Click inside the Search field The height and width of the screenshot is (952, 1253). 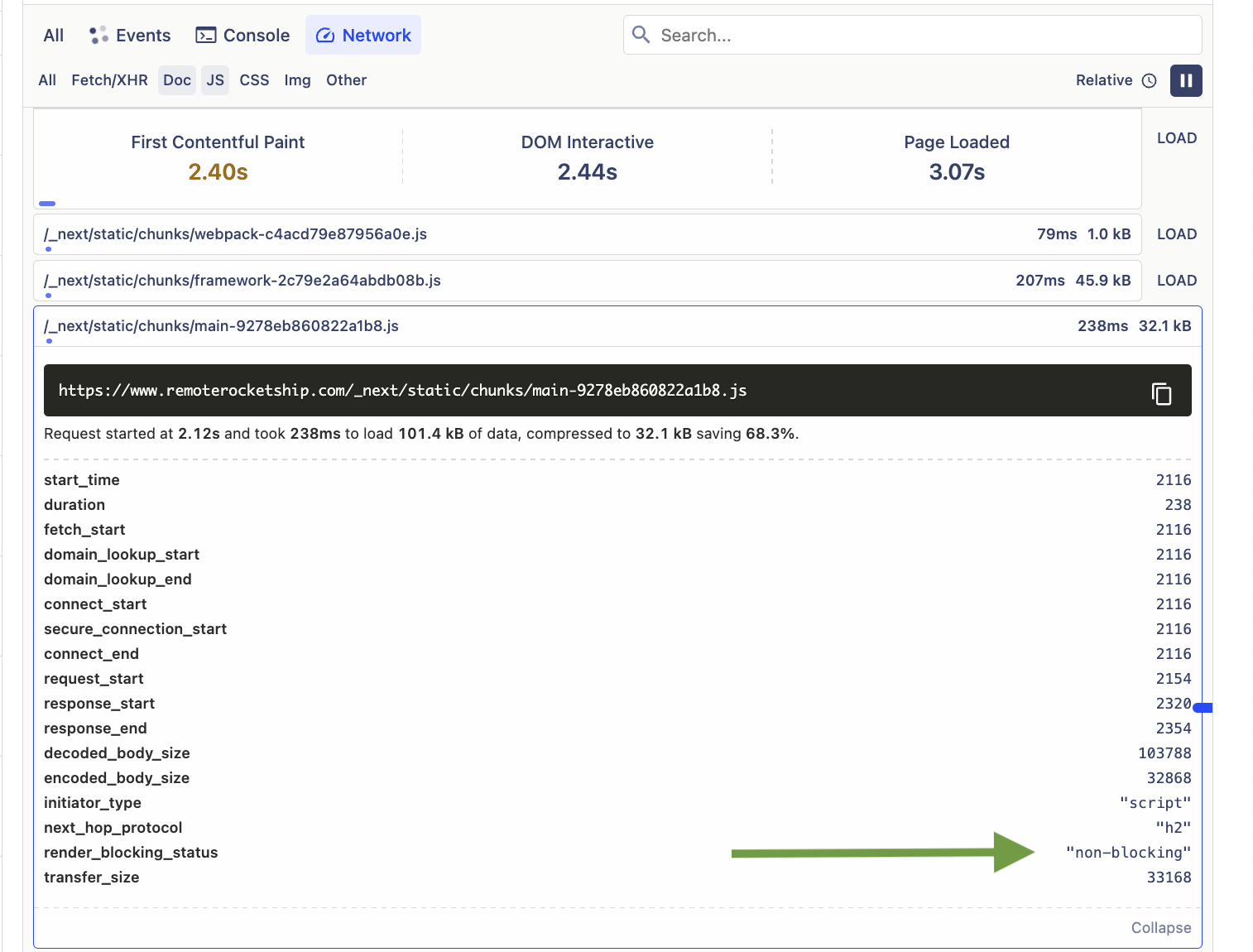910,35
